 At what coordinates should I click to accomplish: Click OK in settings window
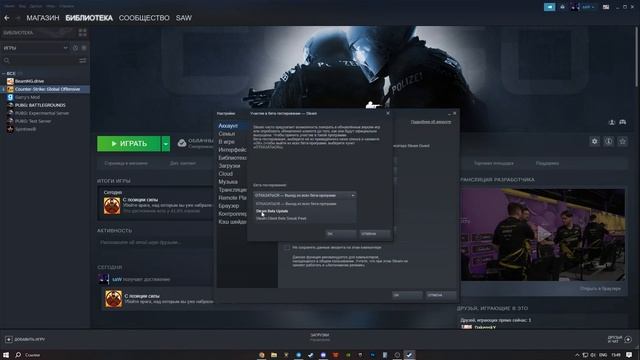(407, 295)
